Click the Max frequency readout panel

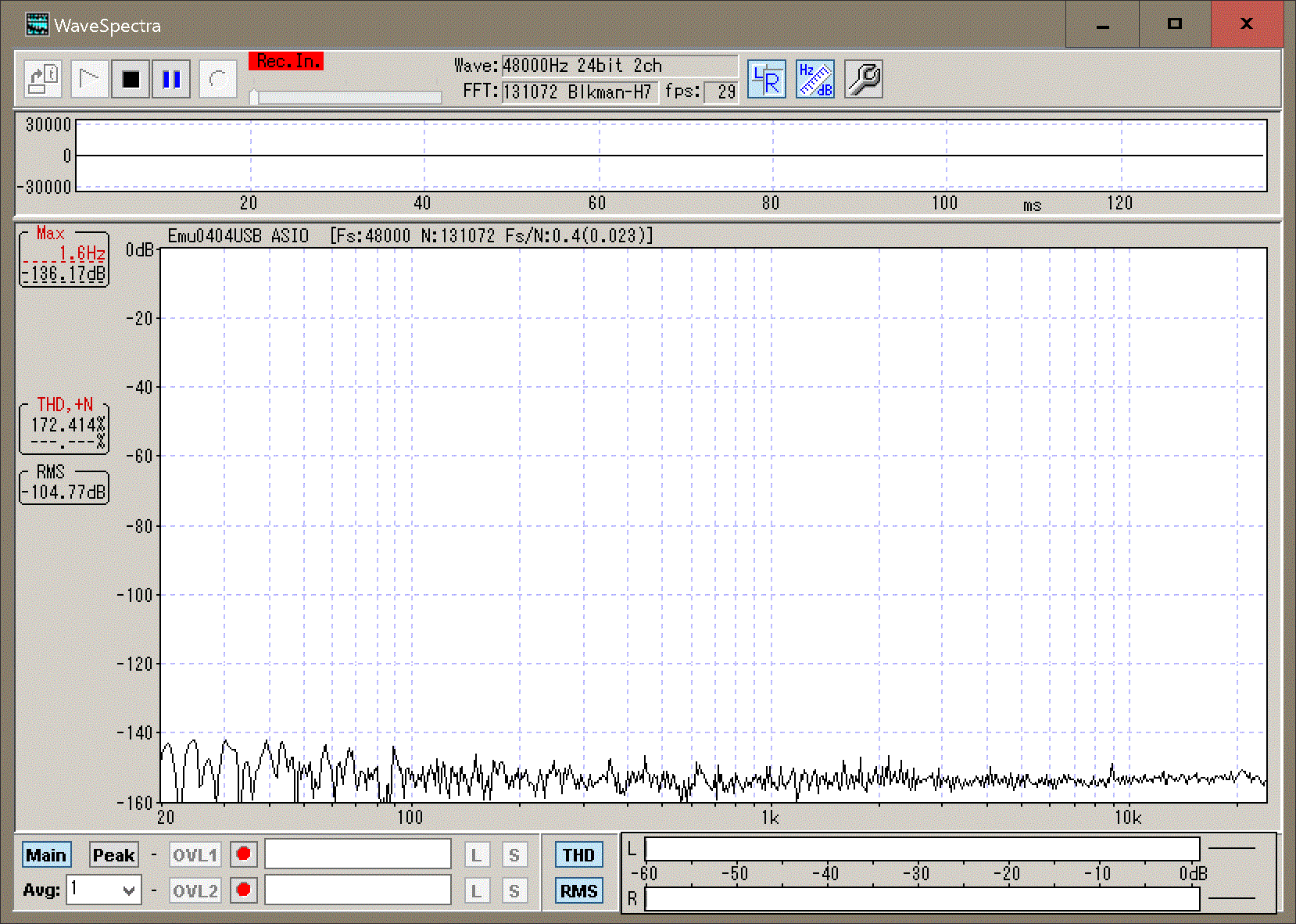click(x=64, y=258)
